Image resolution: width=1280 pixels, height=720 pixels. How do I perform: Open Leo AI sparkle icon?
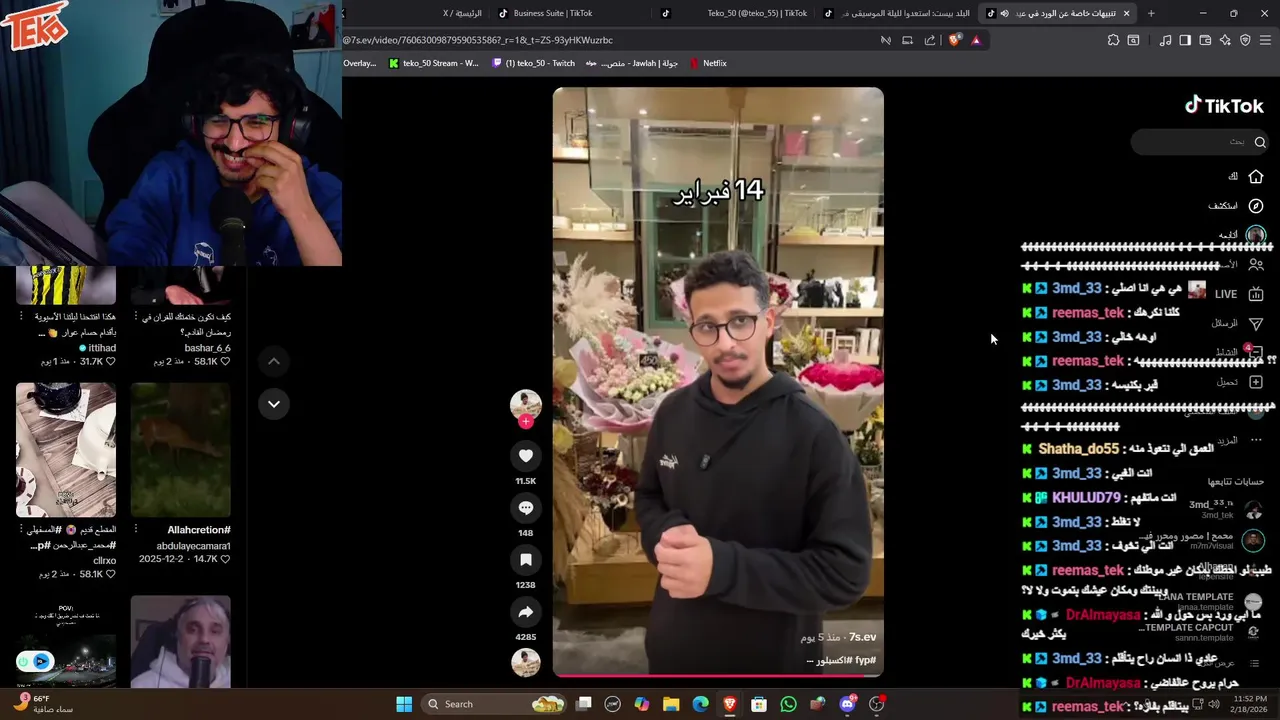1225,40
